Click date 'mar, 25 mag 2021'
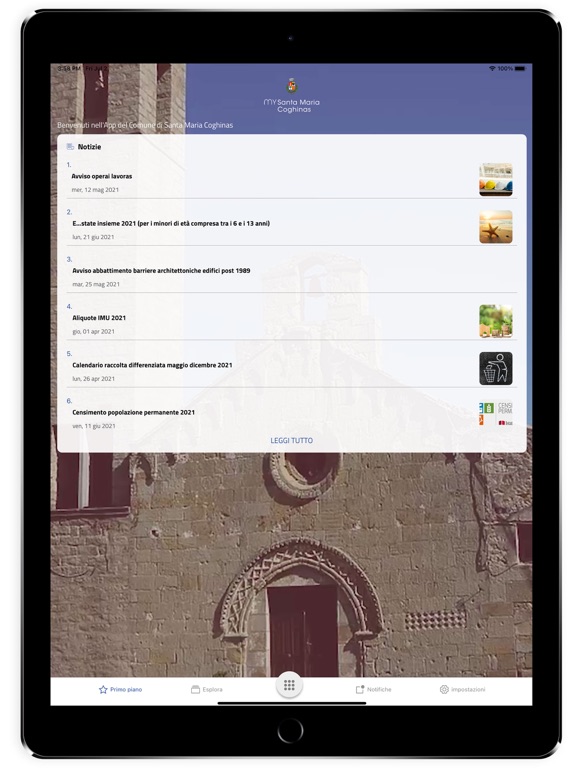The image size is (576, 768). pos(96,285)
